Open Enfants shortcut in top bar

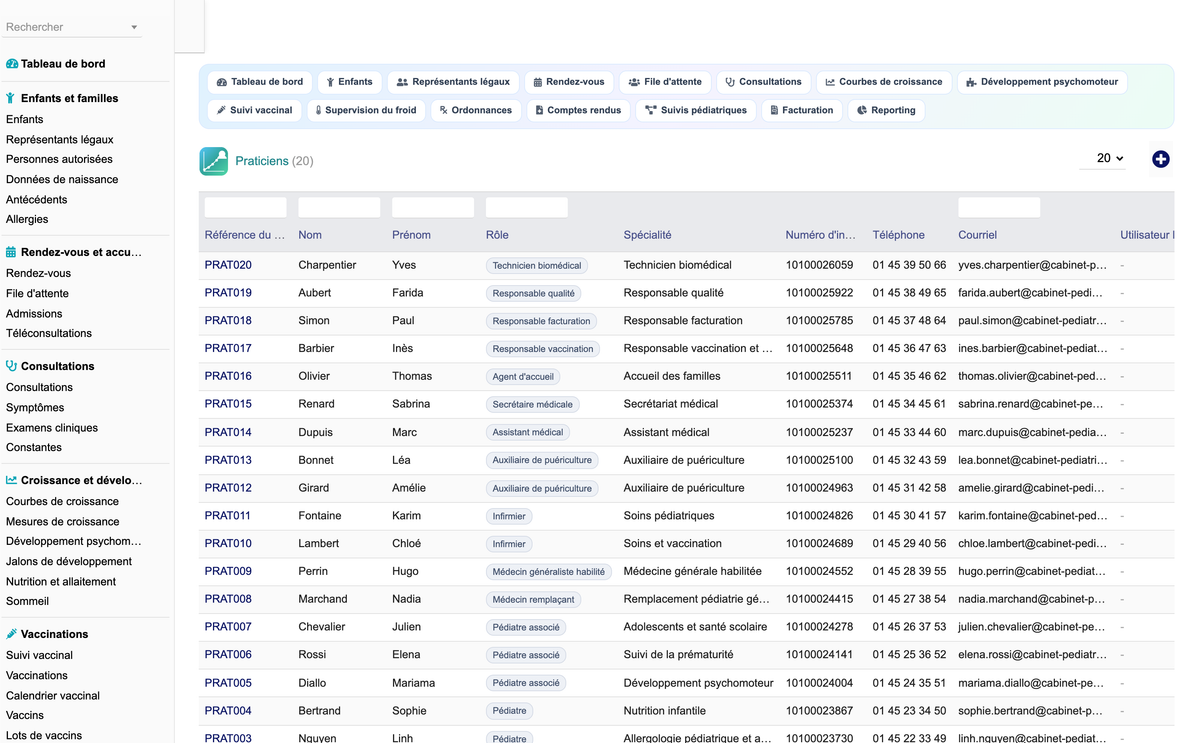[350, 82]
